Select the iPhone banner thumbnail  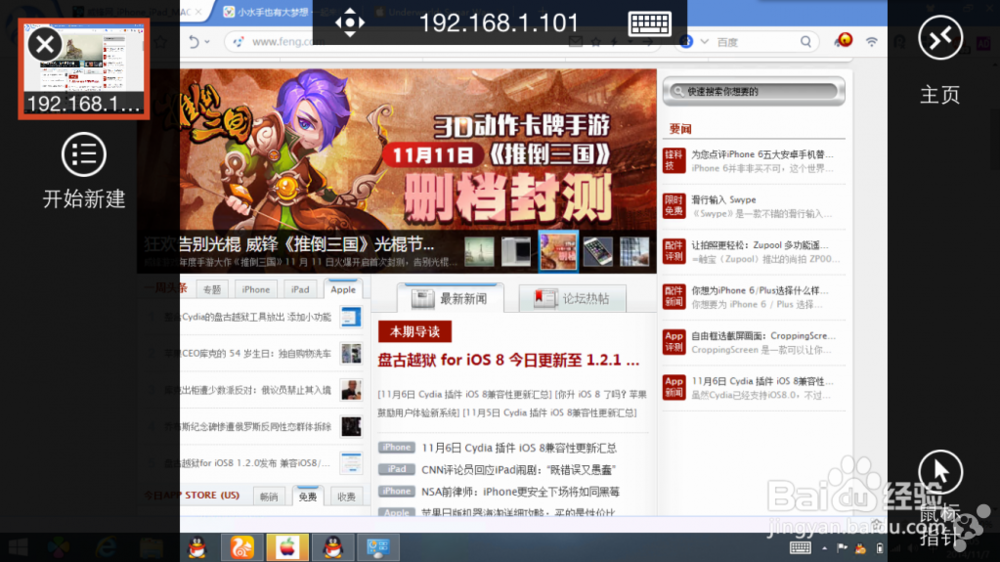tap(598, 251)
